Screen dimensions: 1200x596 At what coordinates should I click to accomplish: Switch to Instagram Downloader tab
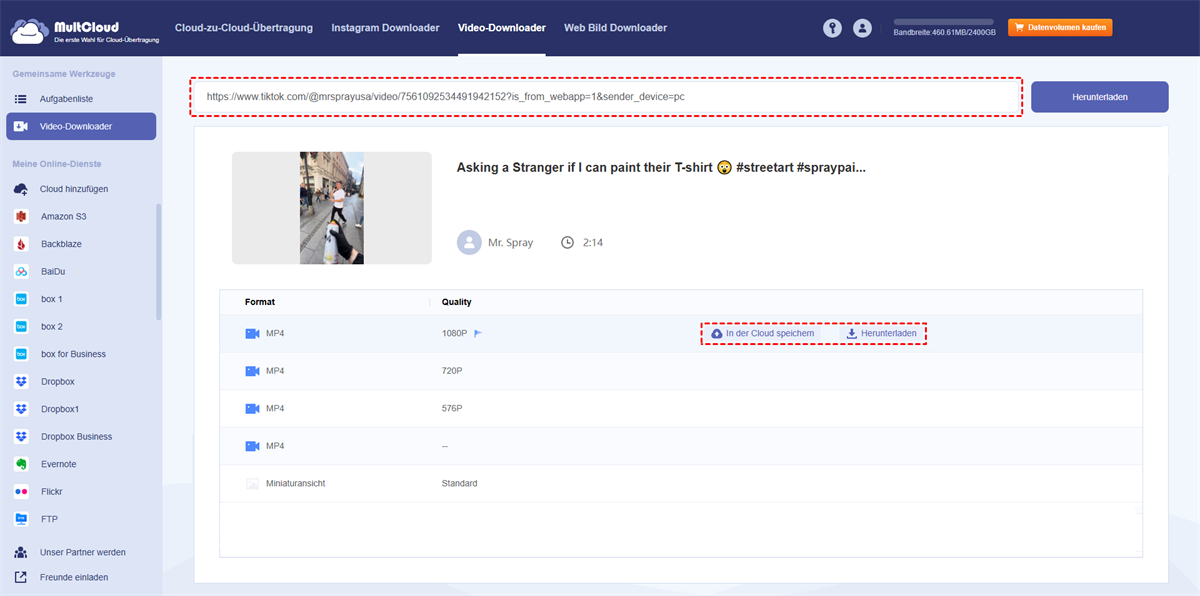(385, 28)
